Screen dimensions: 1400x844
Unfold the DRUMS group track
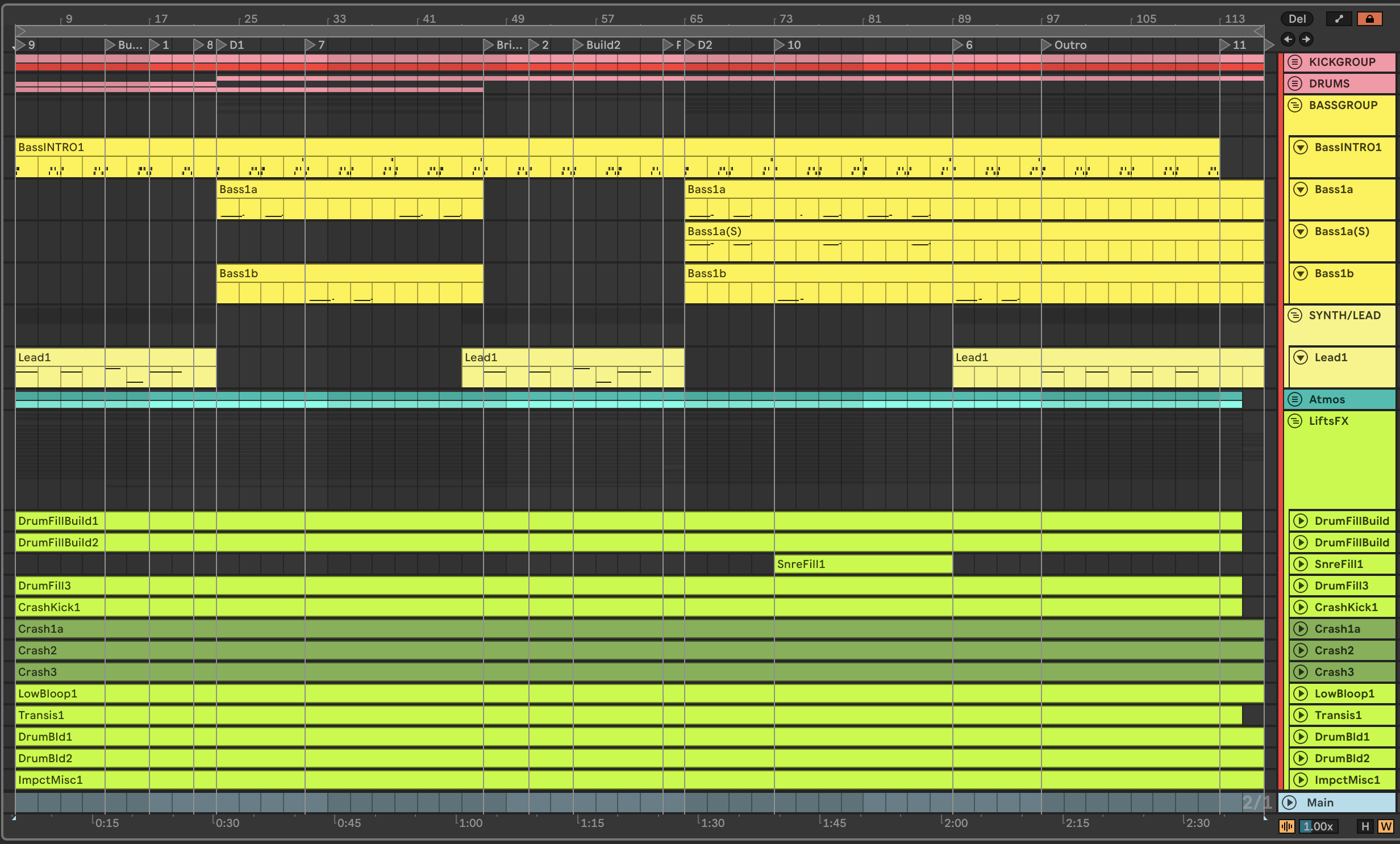pyautogui.click(x=1295, y=83)
